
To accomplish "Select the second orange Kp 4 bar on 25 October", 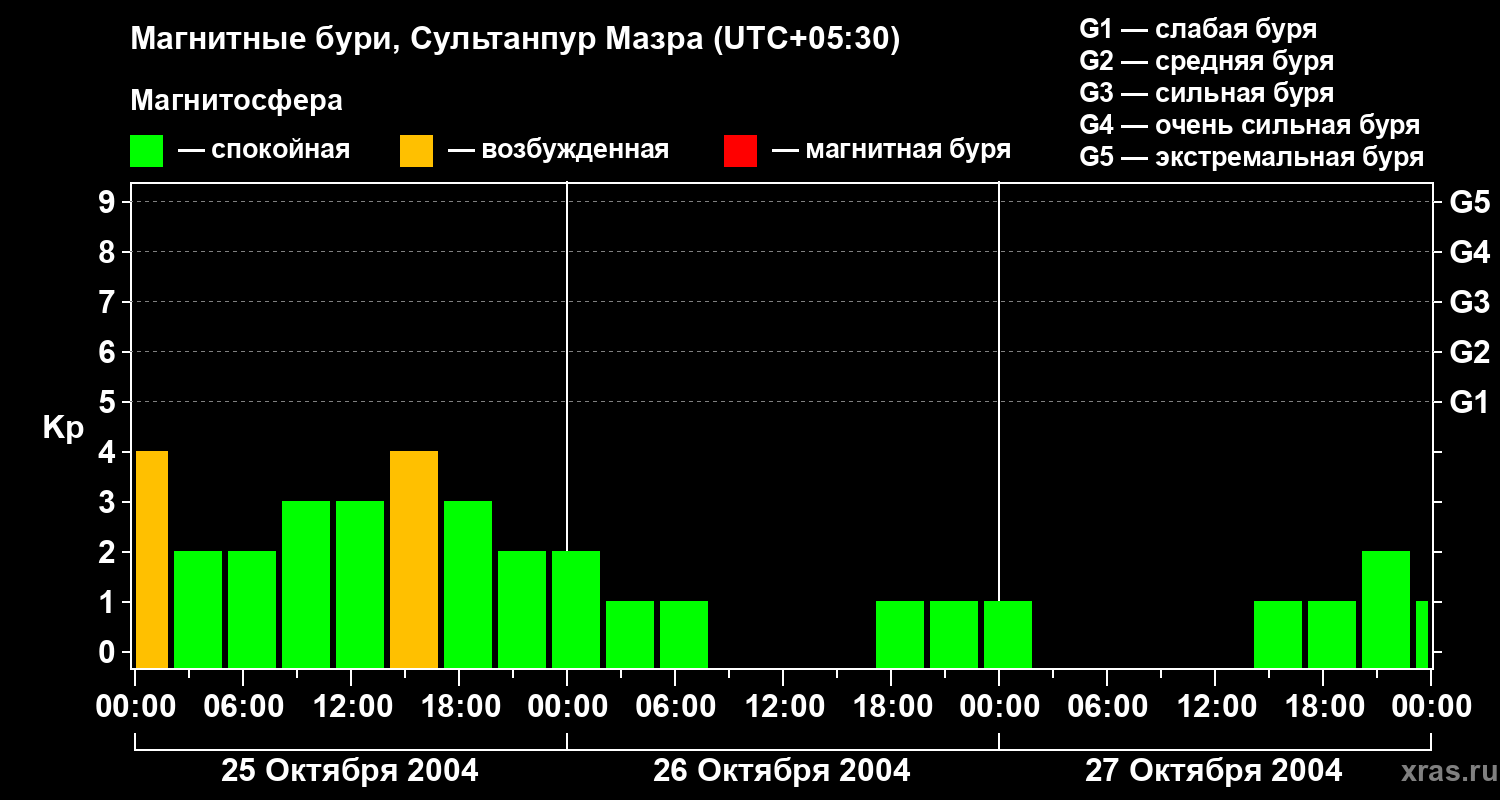I will [414, 559].
